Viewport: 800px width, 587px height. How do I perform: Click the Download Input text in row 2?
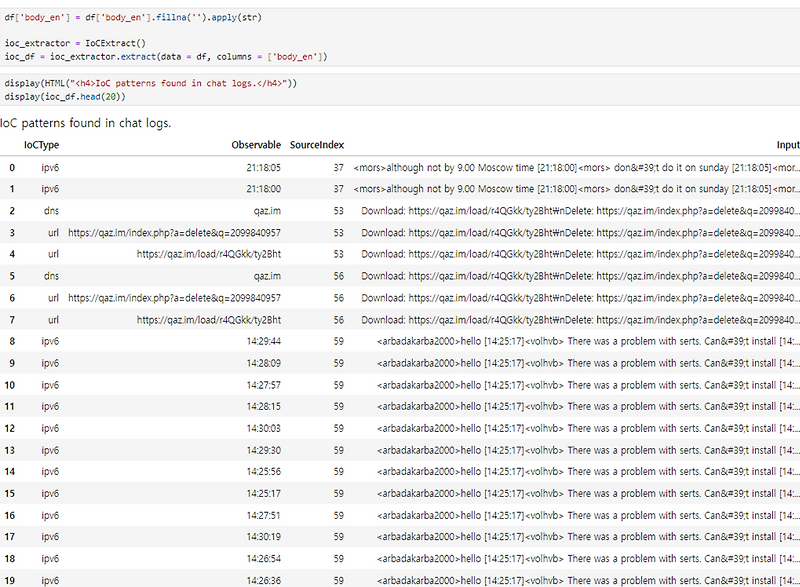pos(581,211)
